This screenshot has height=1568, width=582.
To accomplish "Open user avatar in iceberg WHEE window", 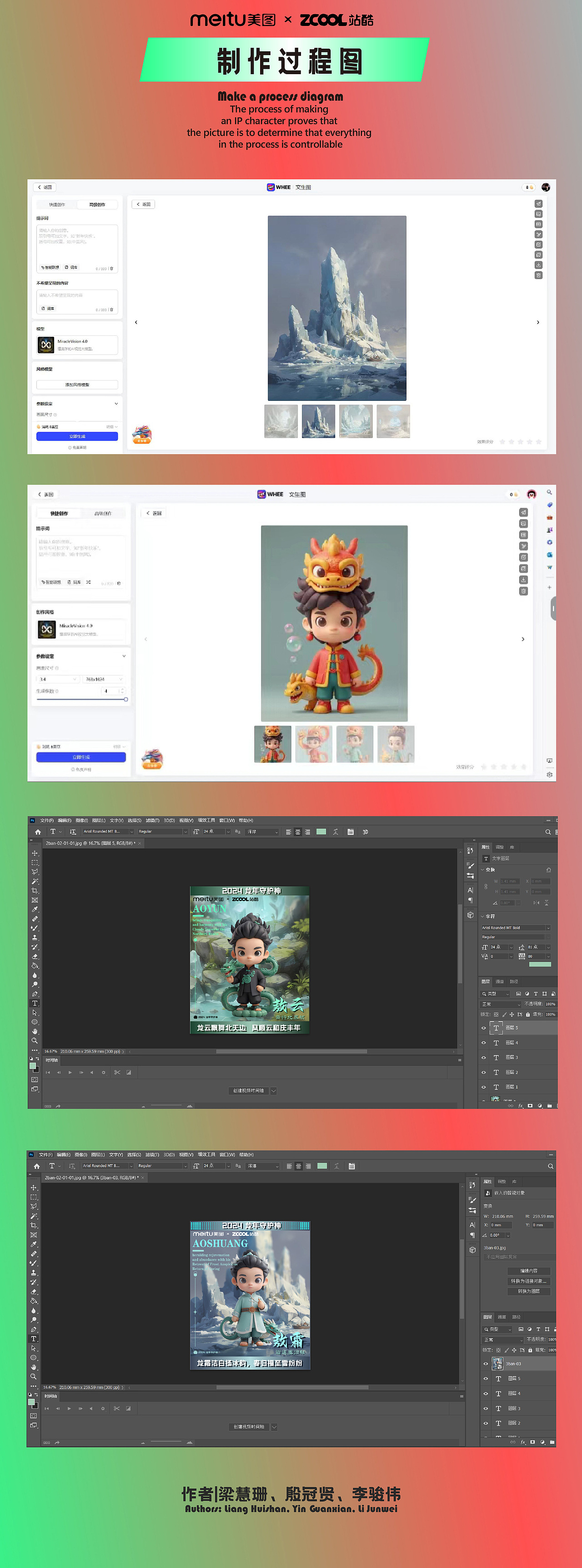I will [546, 187].
